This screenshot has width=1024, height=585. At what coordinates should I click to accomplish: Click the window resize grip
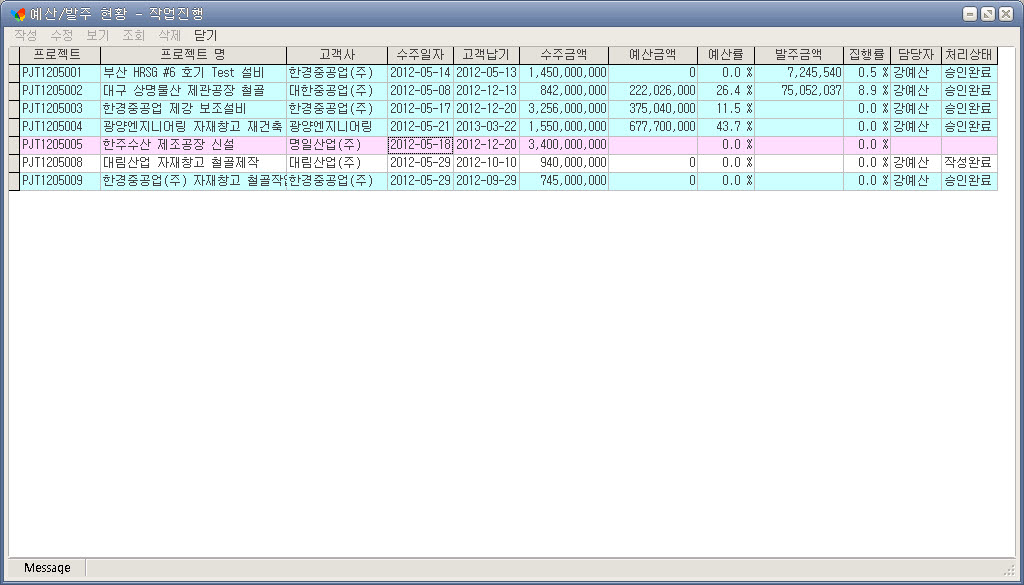coord(1010,569)
